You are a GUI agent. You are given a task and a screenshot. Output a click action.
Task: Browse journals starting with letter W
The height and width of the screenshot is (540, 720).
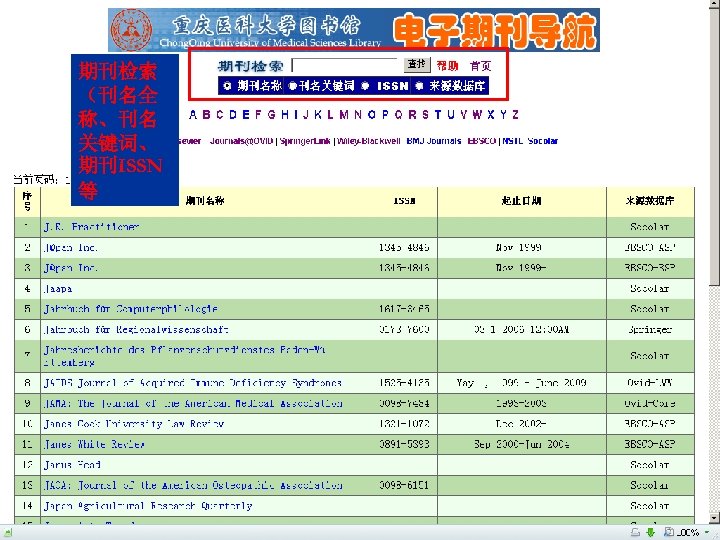coord(477,115)
